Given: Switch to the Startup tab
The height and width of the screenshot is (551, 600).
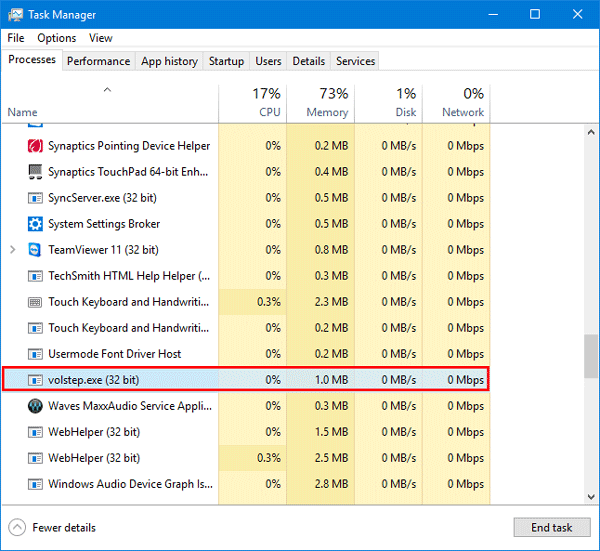Looking at the screenshot, I should [226, 61].
